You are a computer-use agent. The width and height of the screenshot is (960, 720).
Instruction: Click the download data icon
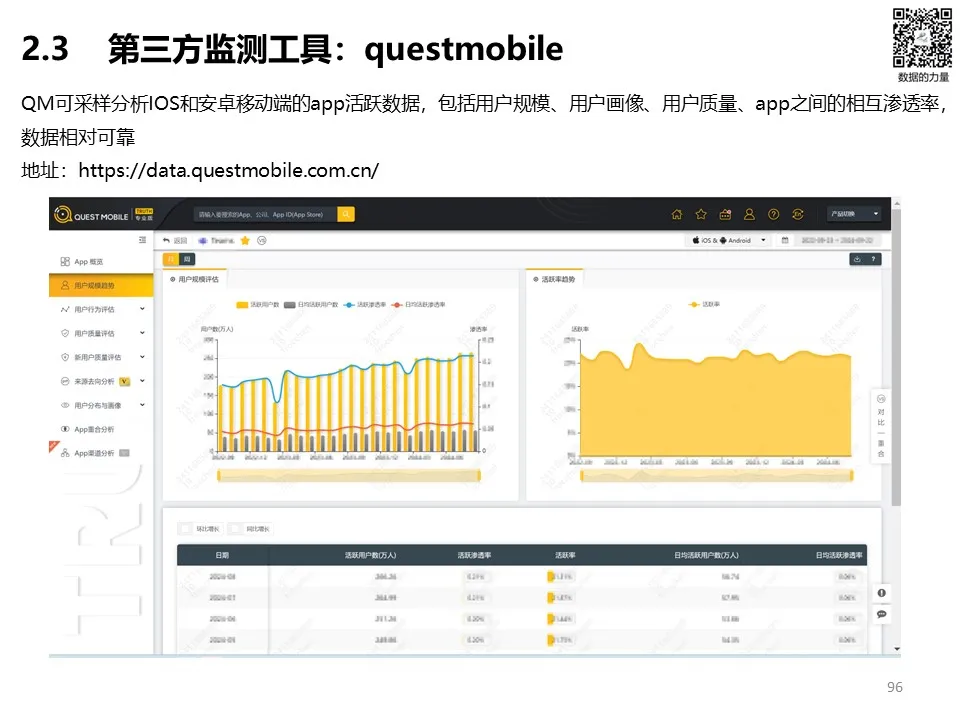click(857, 260)
